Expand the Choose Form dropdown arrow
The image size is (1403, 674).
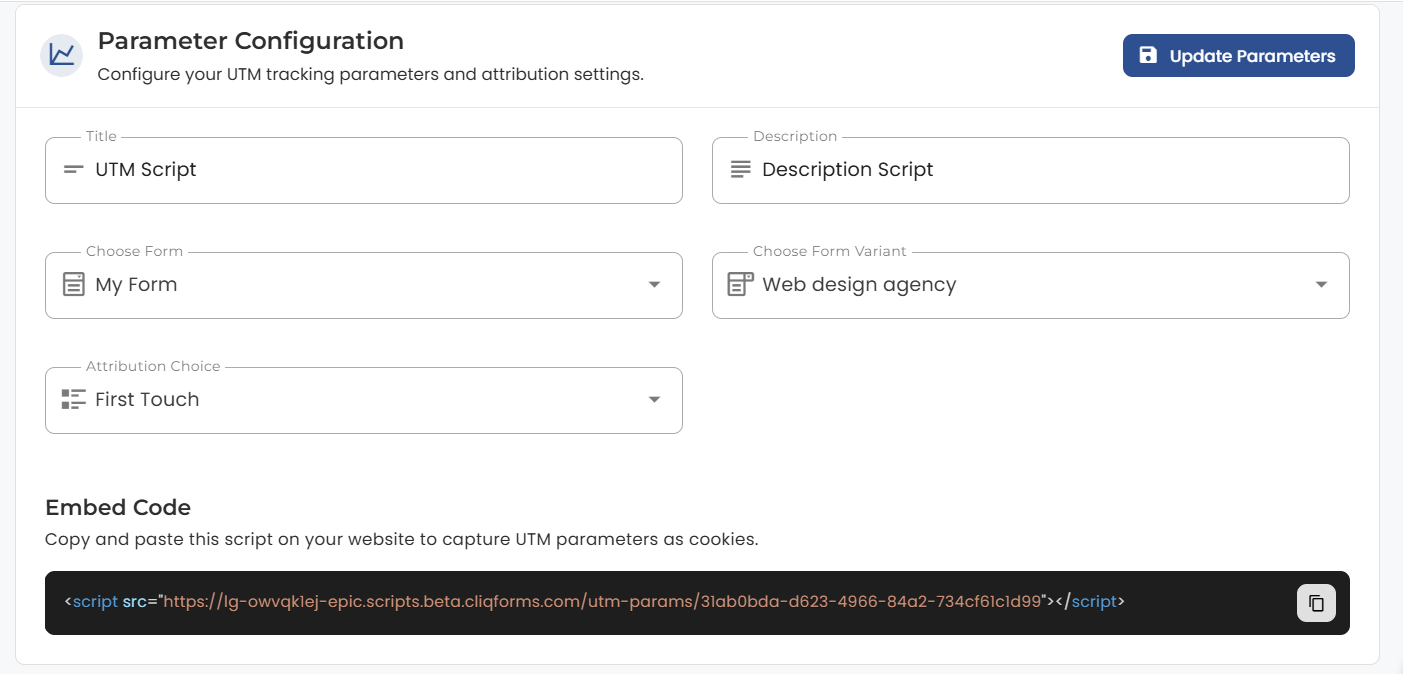pos(654,285)
